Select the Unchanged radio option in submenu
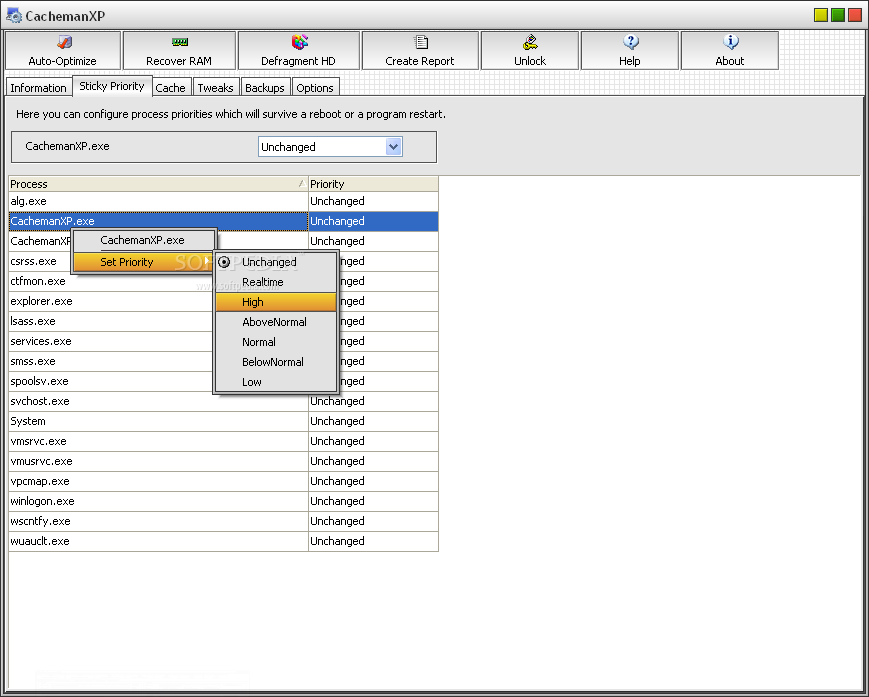Screen dimensions: 869x697 point(276,262)
